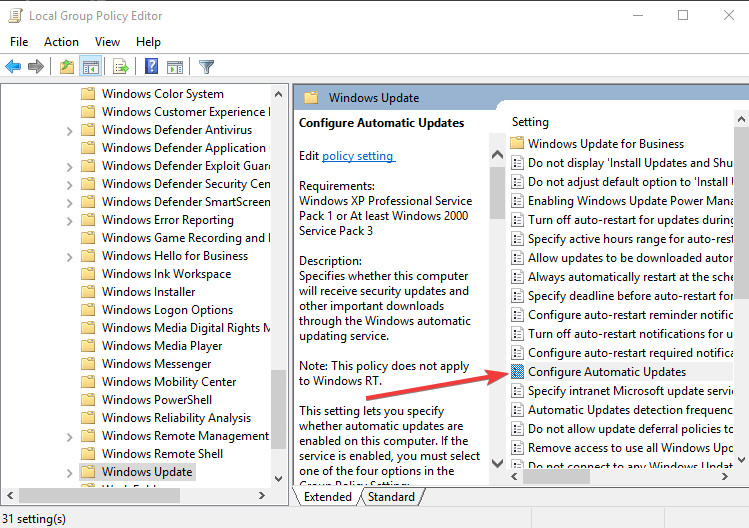Viewport: 749px width, 528px height.
Task: Click icon of Remove access to use all Windows Update
Action: coord(517,448)
